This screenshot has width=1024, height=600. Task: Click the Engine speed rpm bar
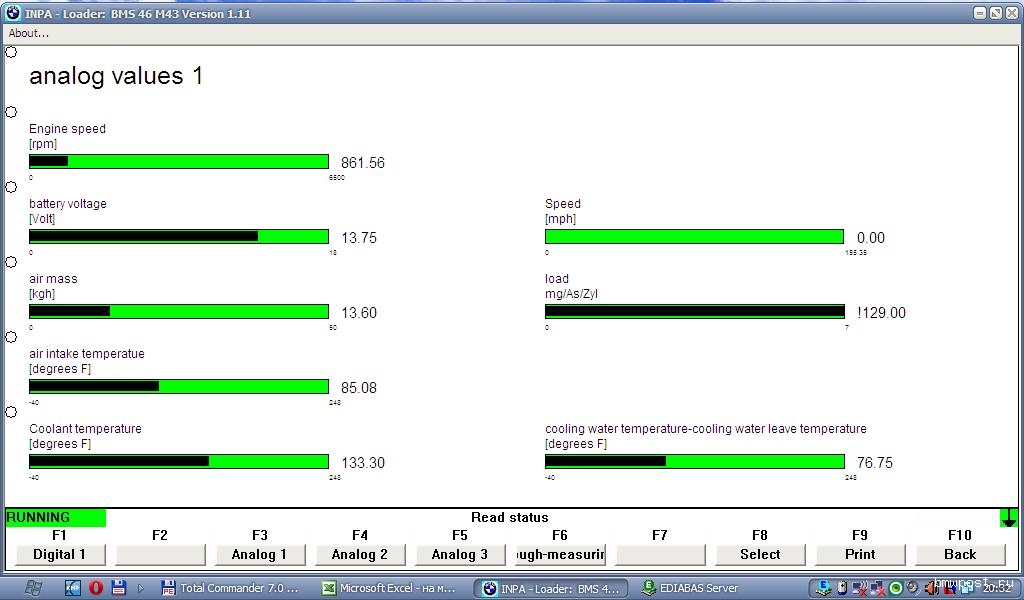(x=179, y=162)
